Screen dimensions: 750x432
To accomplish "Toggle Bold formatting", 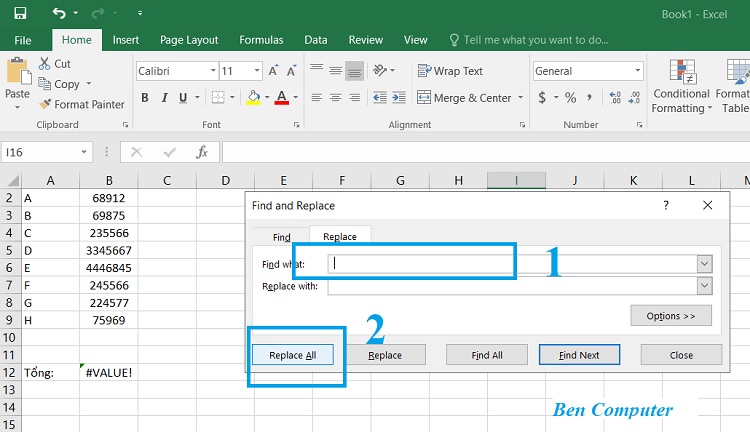I will pyautogui.click(x=144, y=98).
